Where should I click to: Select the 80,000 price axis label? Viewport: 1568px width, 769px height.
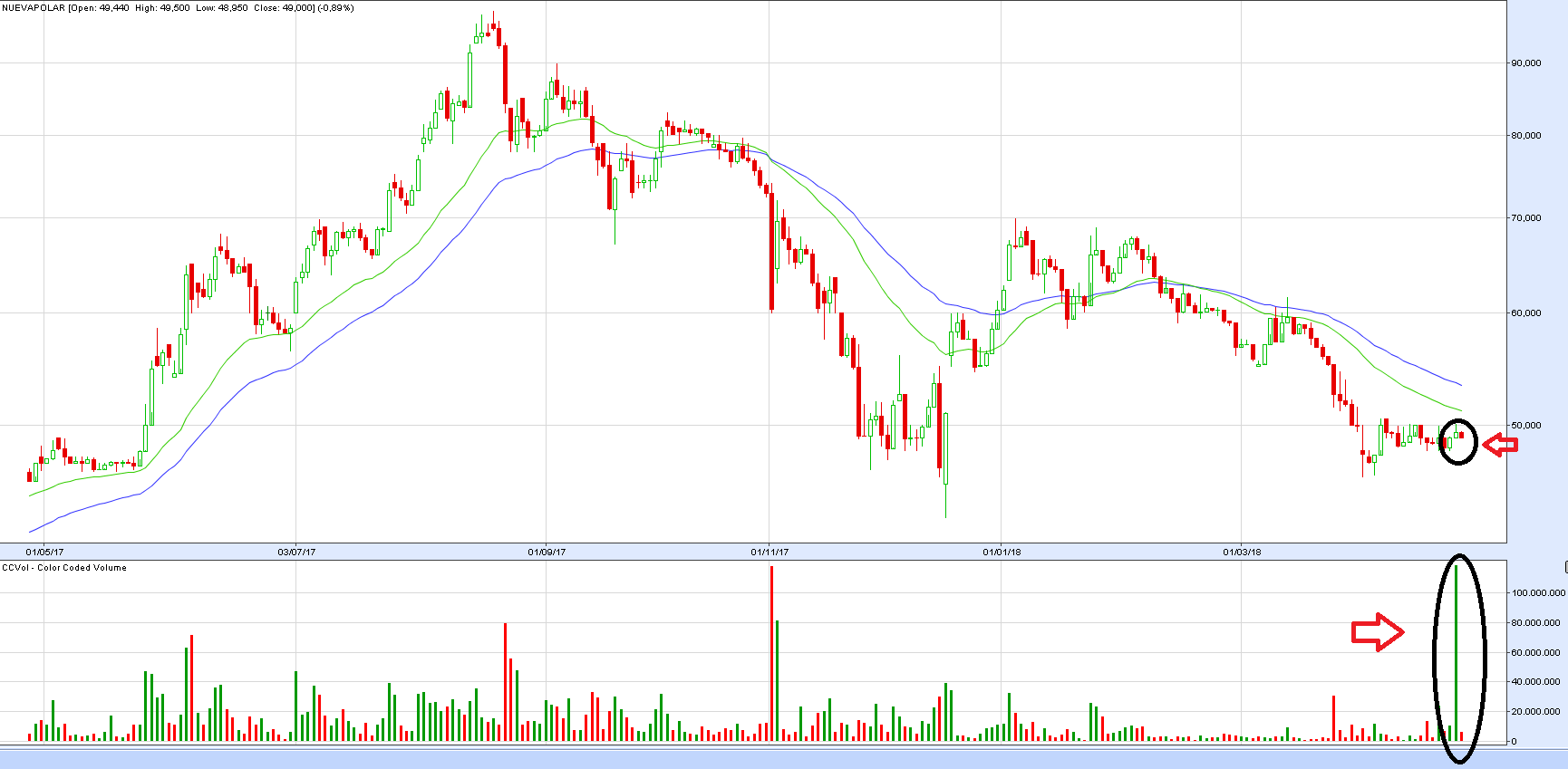(x=1526, y=136)
